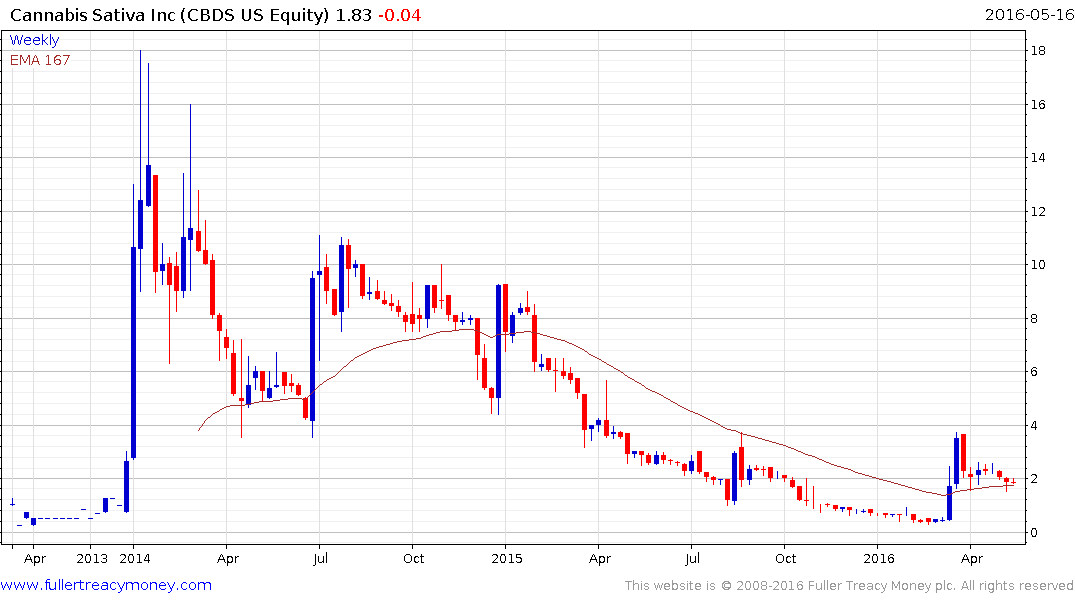The height and width of the screenshot is (600, 1075).
Task: Click the copyright notice 'This website is © 2008-2016 Fuller Treacy Money plc'
Action: click(790, 586)
